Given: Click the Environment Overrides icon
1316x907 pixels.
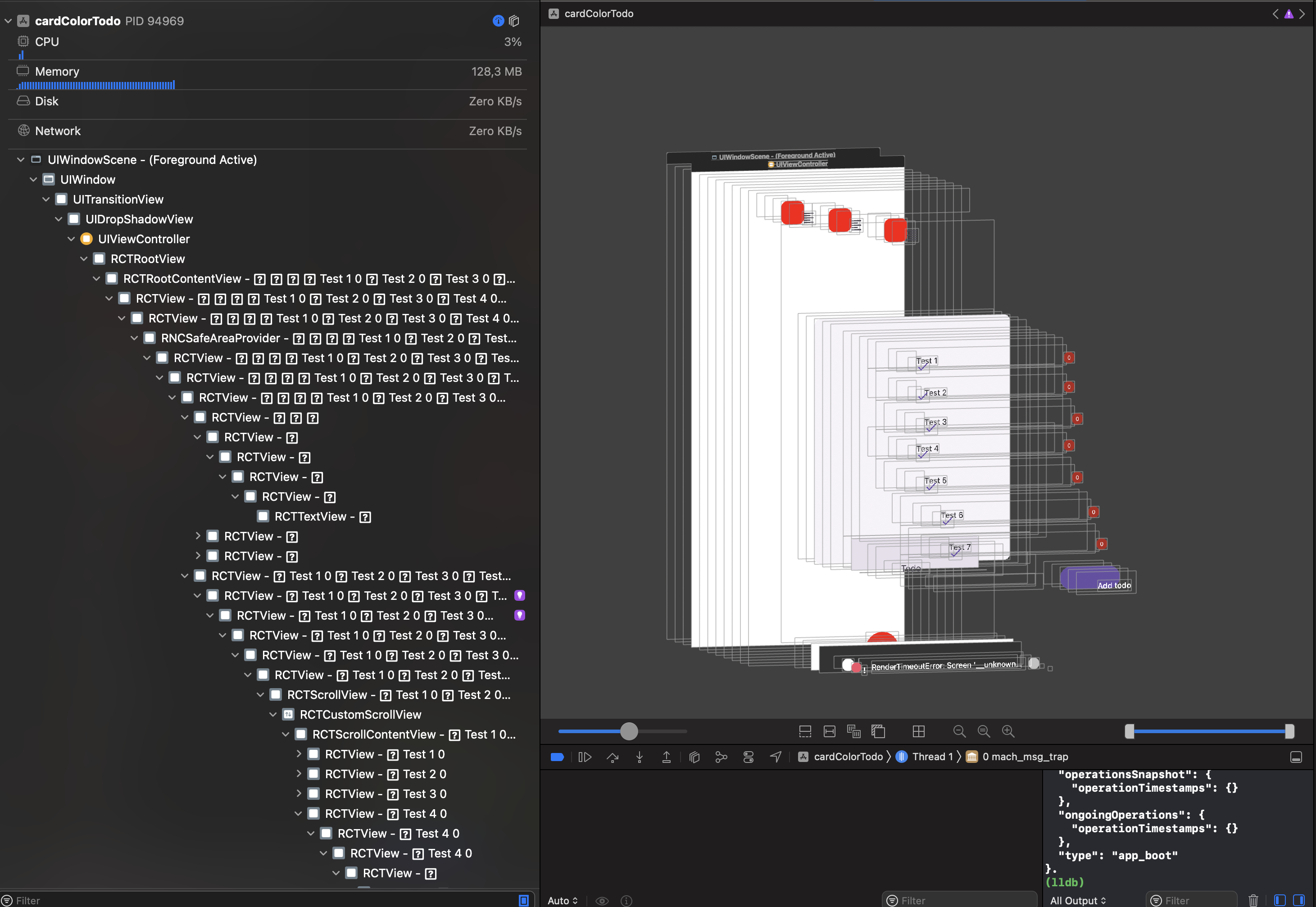Looking at the screenshot, I should (x=749, y=757).
